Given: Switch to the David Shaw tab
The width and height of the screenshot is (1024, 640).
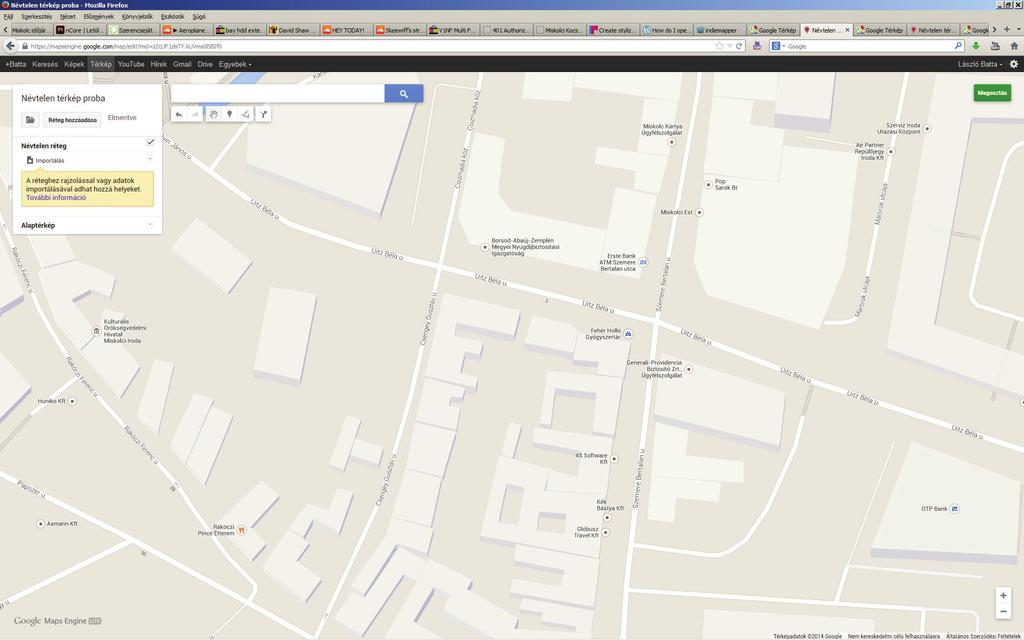Looking at the screenshot, I should click(x=293, y=30).
